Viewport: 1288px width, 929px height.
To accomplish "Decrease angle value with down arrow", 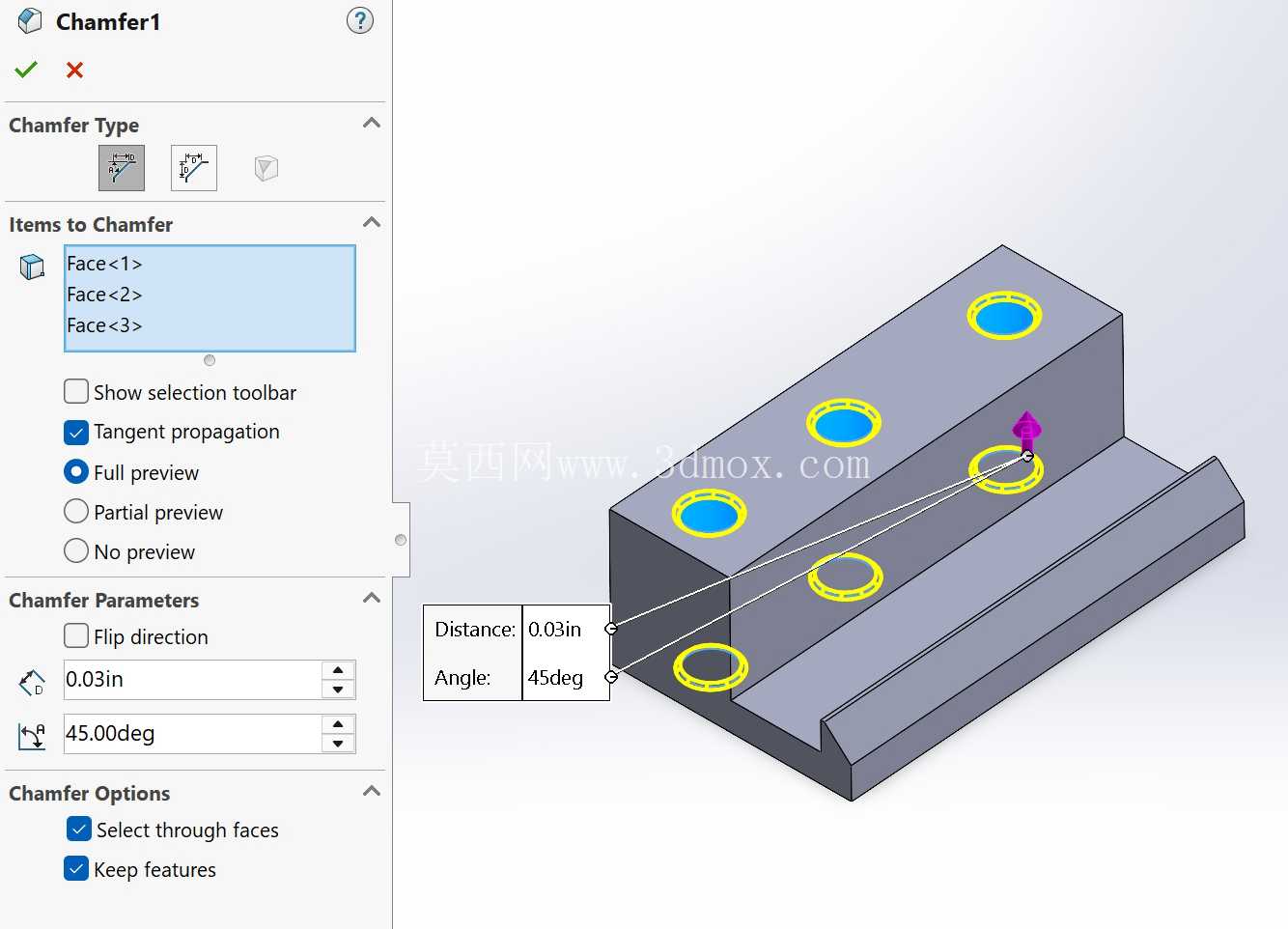I will pos(338,744).
